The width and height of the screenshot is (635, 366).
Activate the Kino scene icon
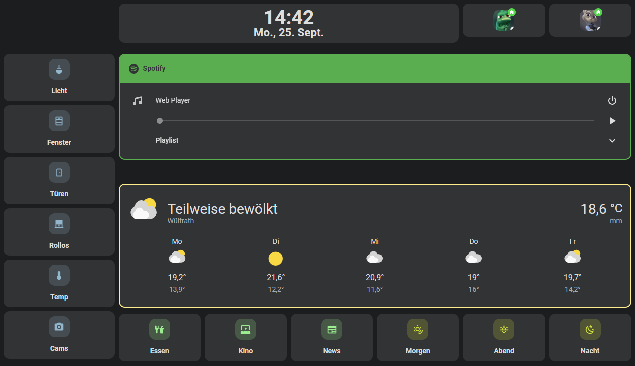click(x=245, y=329)
